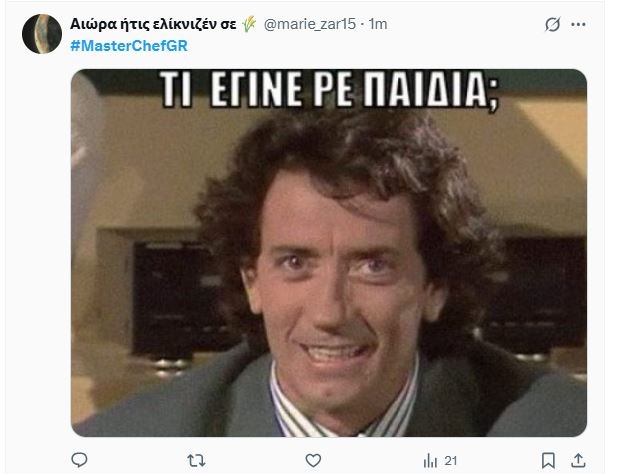Click the Grok explain-this-post icon
622x474 pixels.
click(x=552, y=25)
